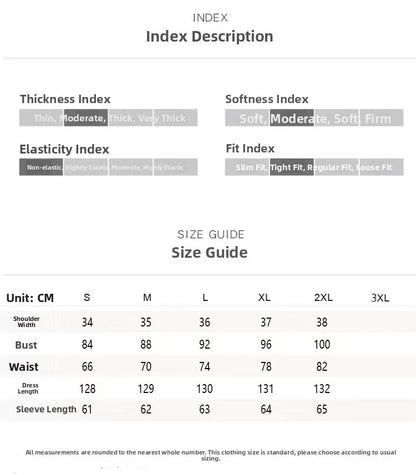Click the Firm softness segment
This screenshot has width=416, height=475.
click(x=382, y=118)
